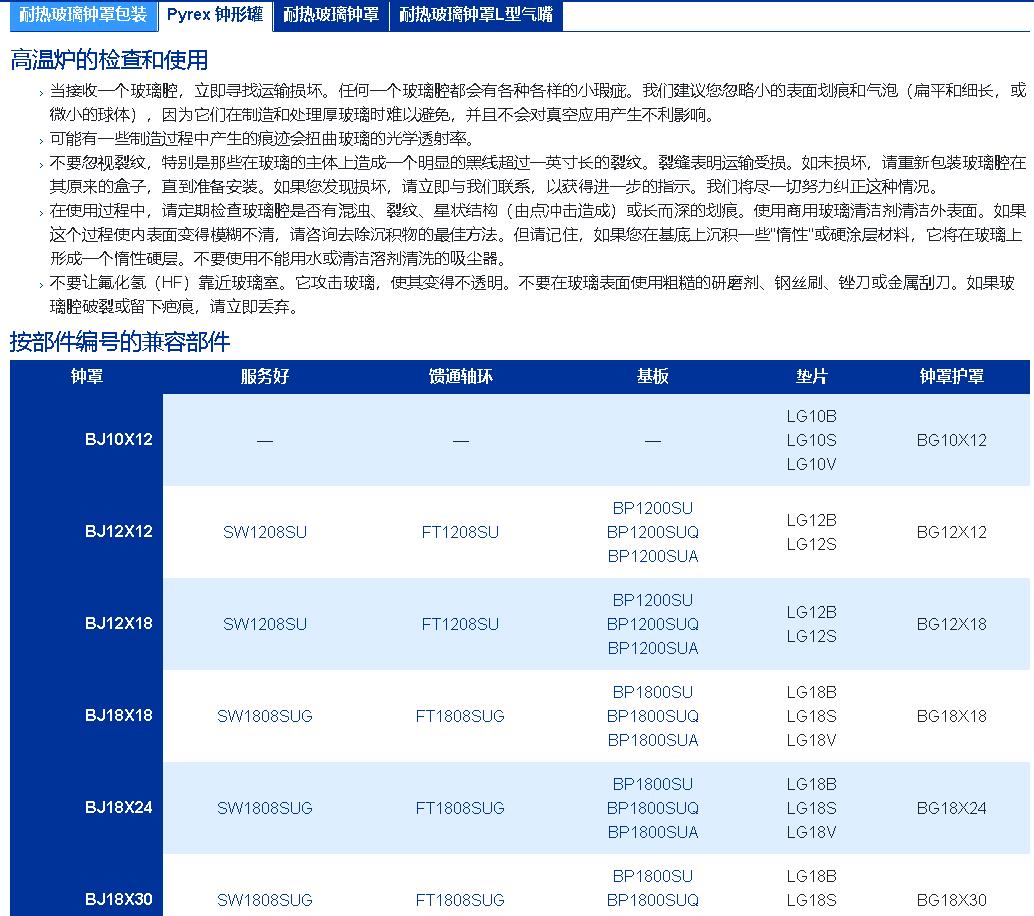Follow BP1200SUA link in BJ12X12 row
The image size is (1034, 916).
click(x=653, y=557)
